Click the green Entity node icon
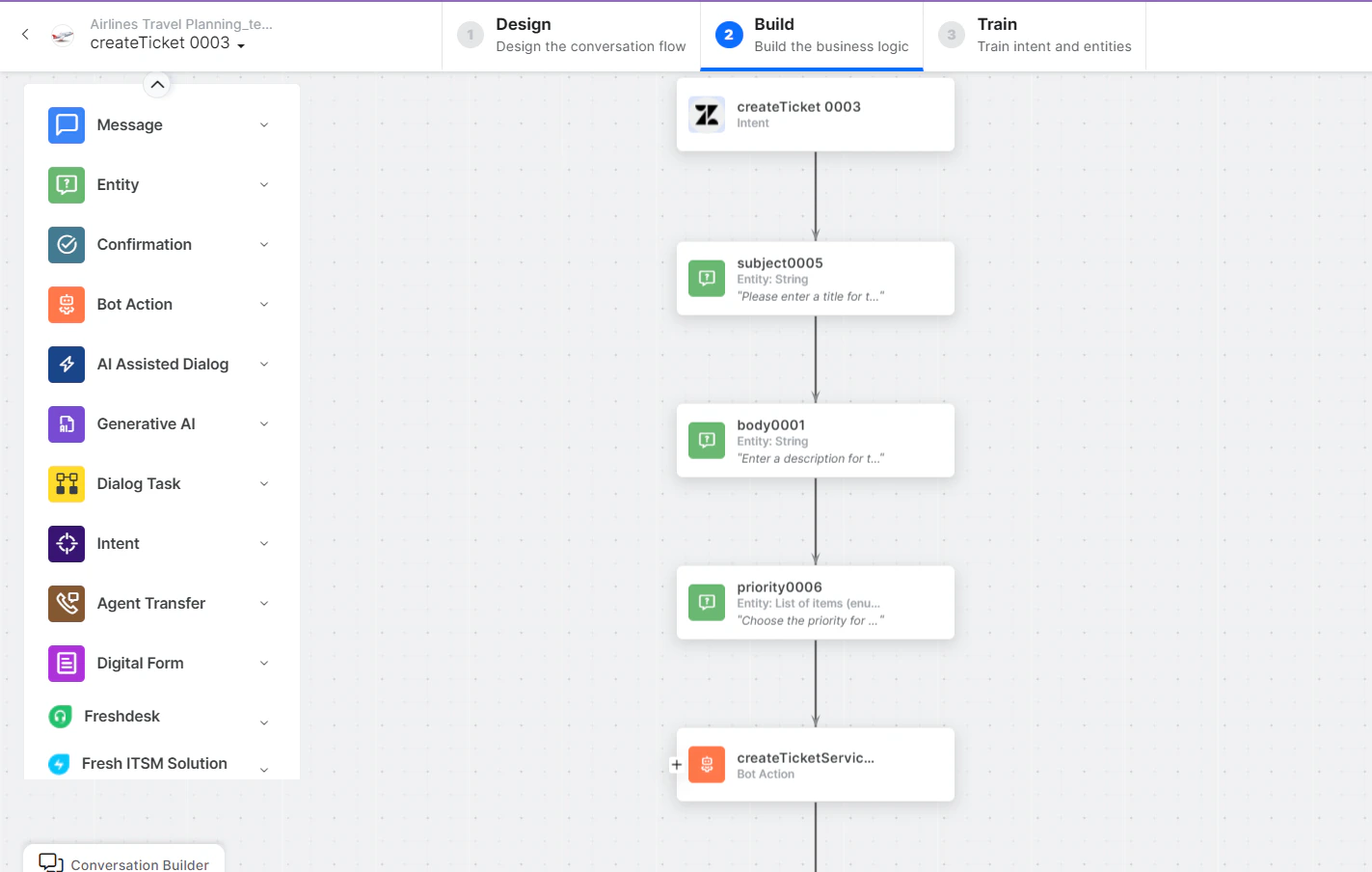 (x=67, y=184)
